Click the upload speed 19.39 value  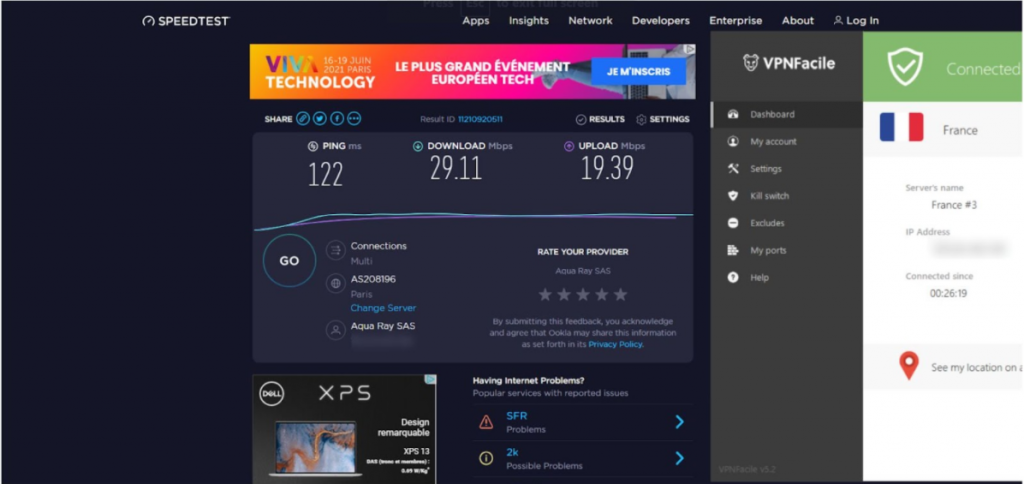tap(607, 169)
